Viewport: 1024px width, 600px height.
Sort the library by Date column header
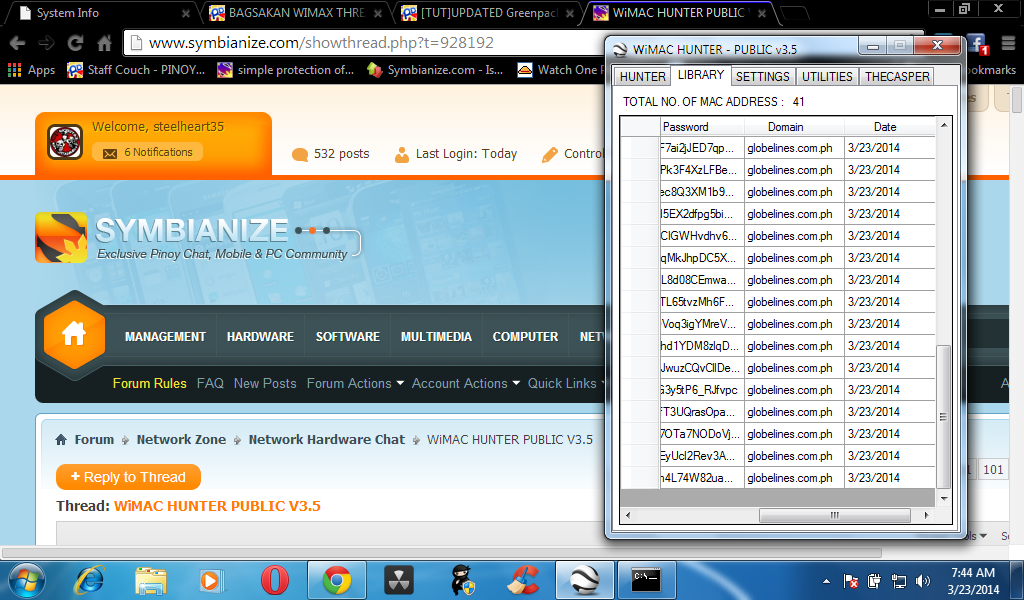[x=890, y=127]
